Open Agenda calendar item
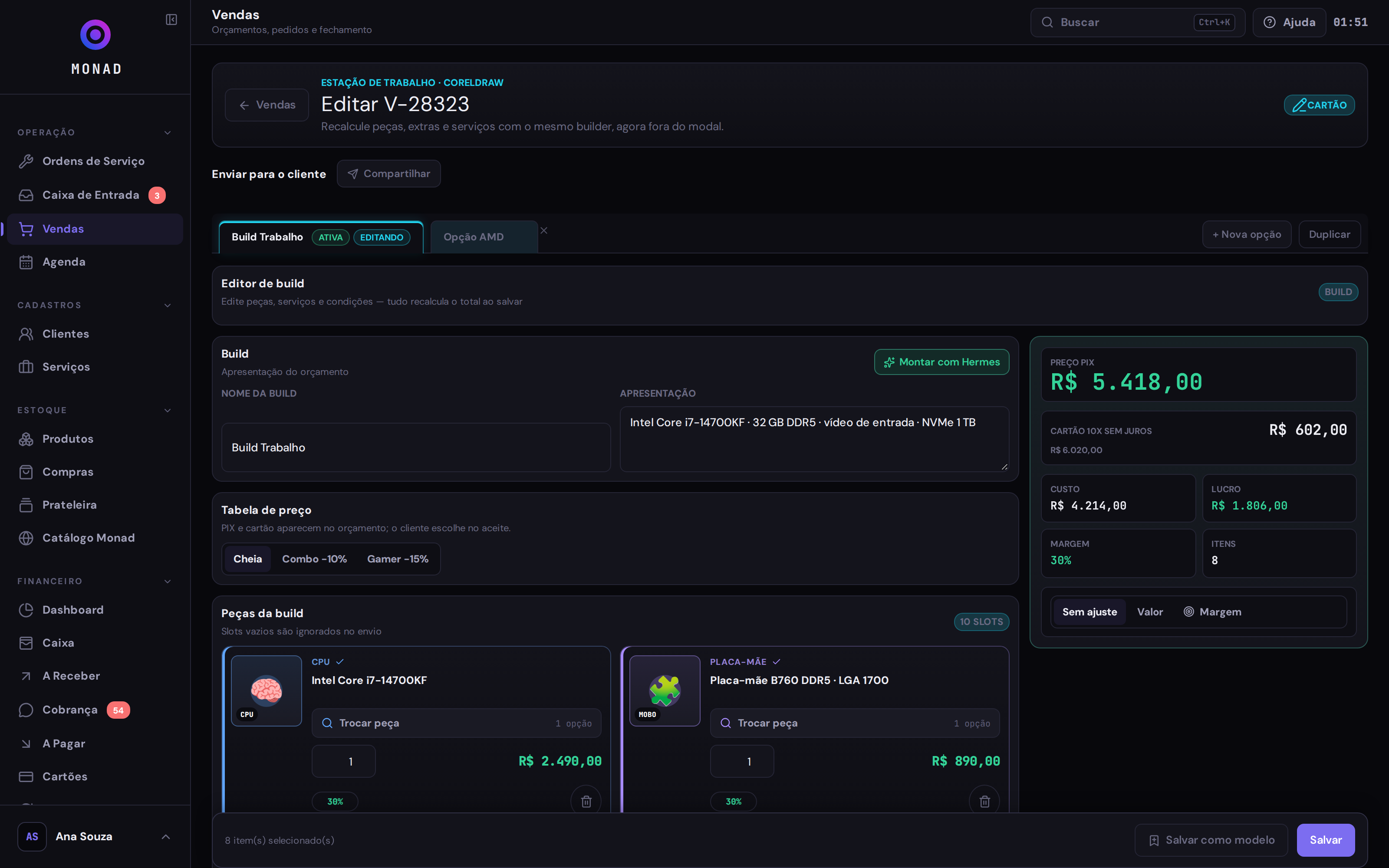 coord(95,262)
